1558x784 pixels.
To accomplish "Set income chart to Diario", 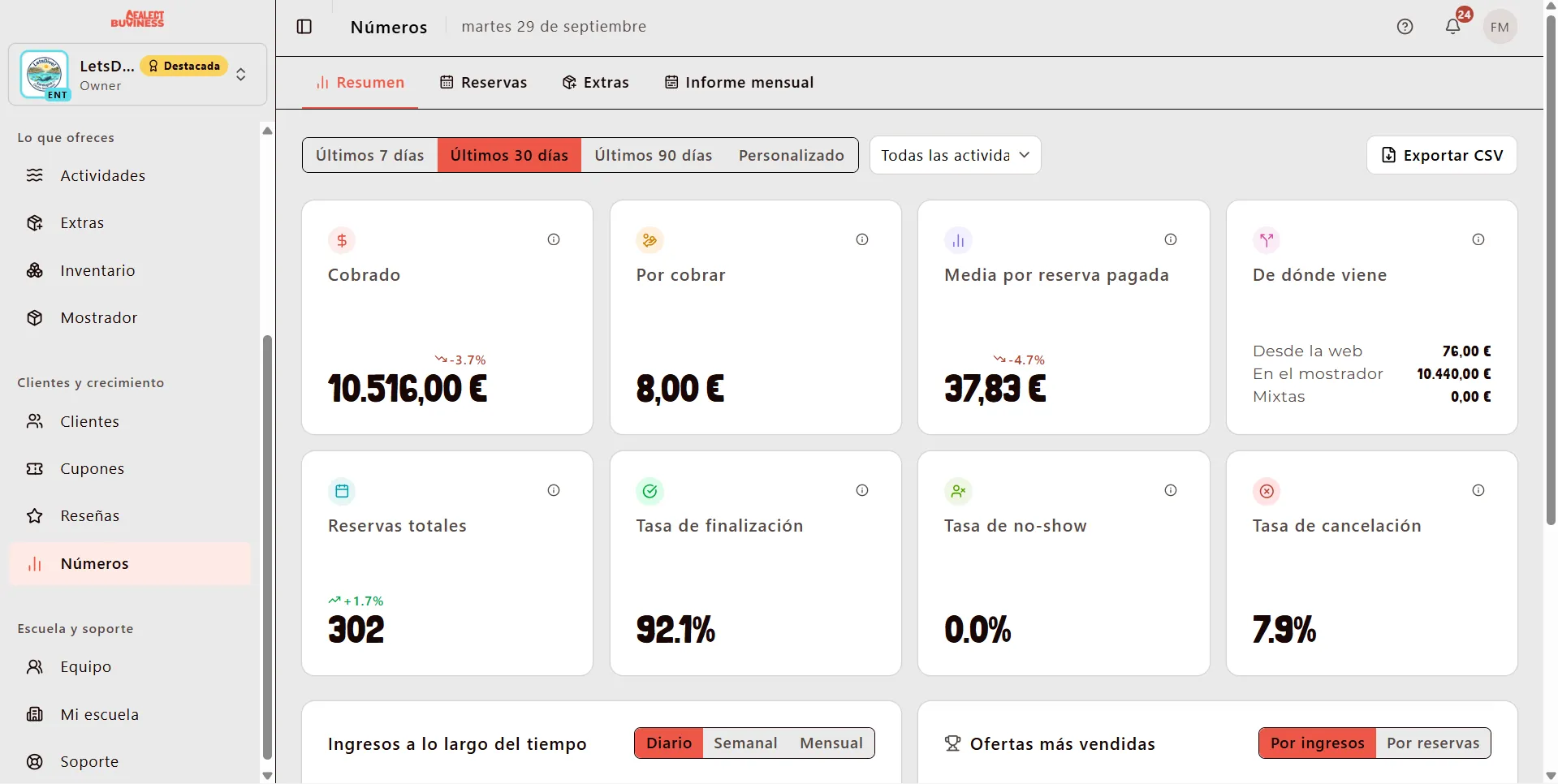I will [669, 743].
